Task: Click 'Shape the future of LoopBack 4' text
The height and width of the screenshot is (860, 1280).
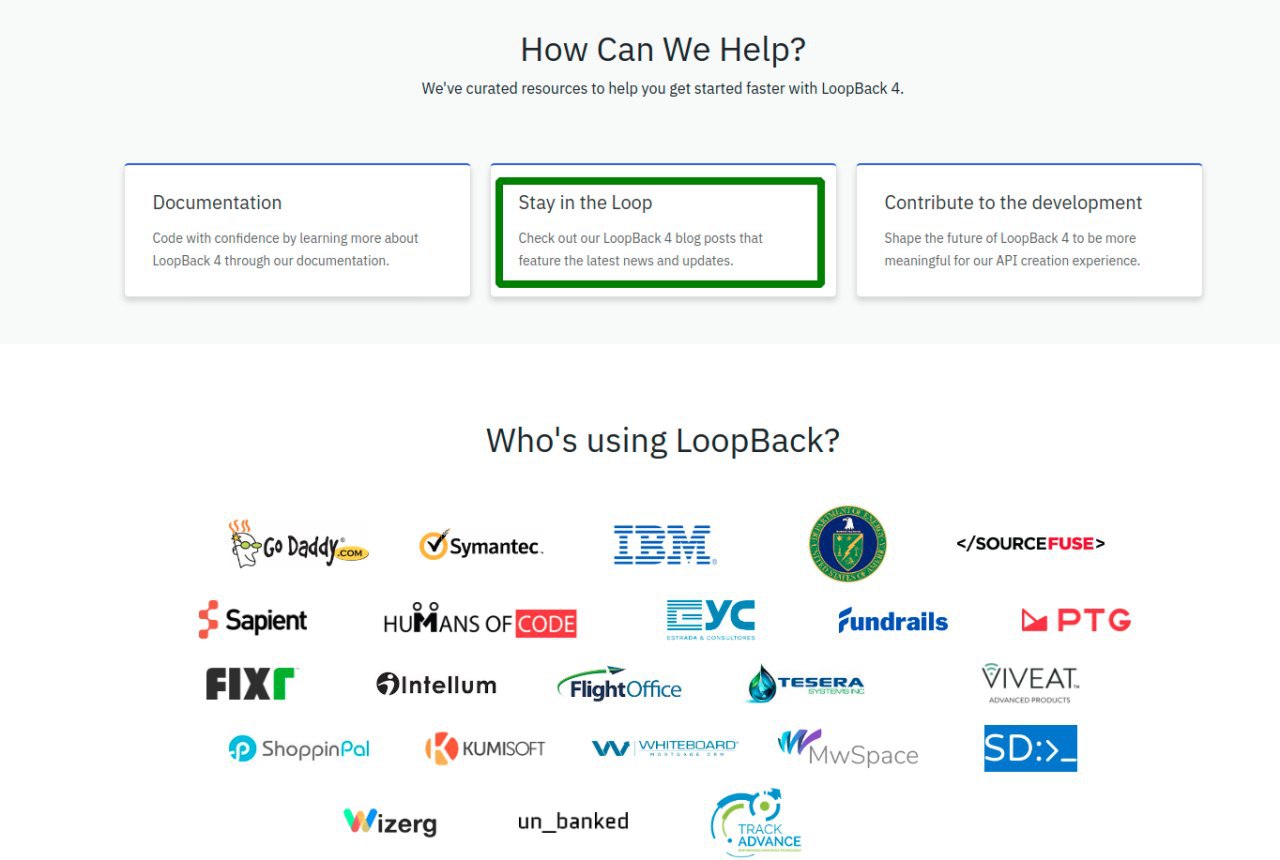Action: pos(1012,249)
